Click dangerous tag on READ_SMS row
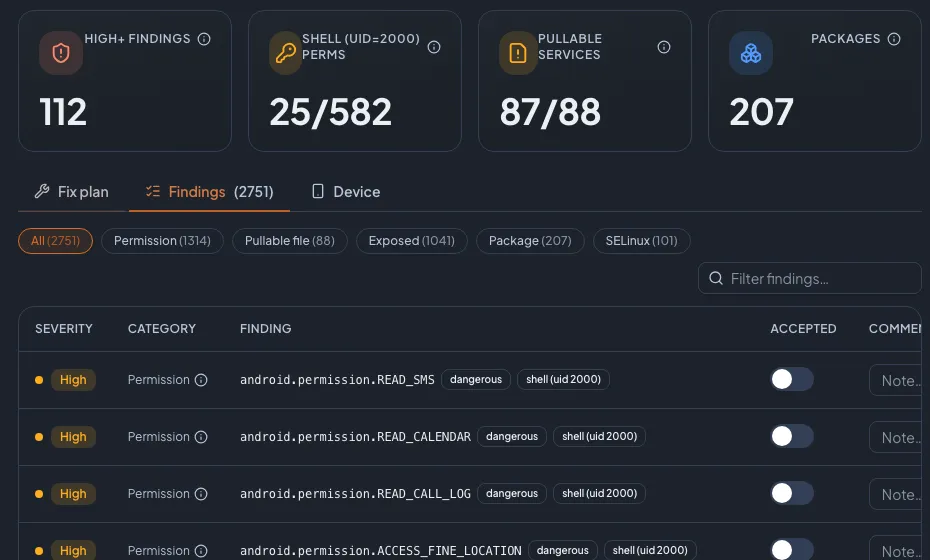Image resolution: width=930 pixels, height=560 pixels. 476,379
